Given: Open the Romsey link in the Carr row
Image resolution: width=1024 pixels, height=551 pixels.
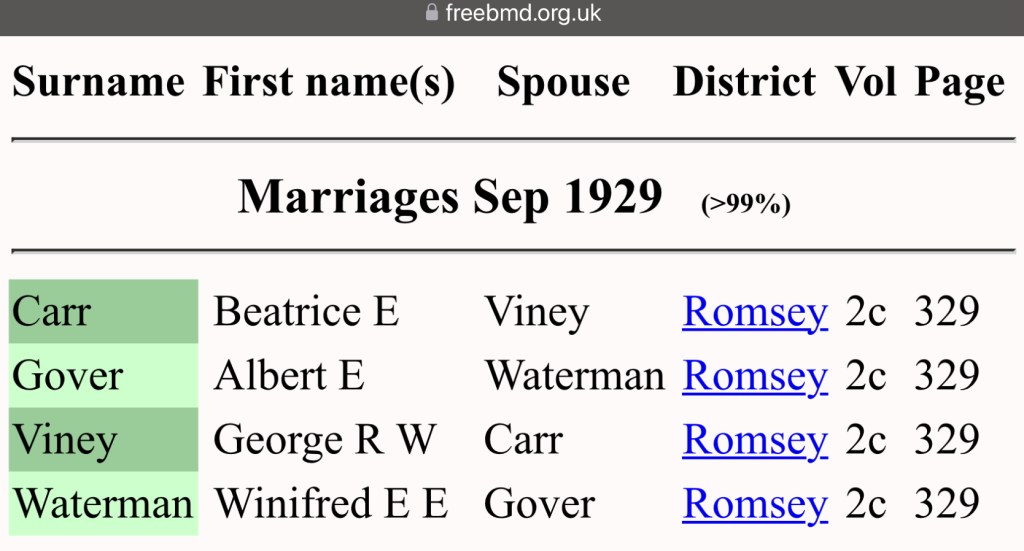Looking at the screenshot, I should pos(755,312).
